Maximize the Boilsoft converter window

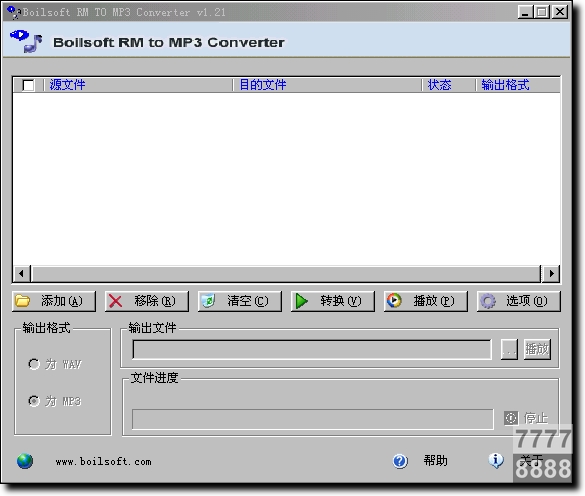[x=541, y=12]
